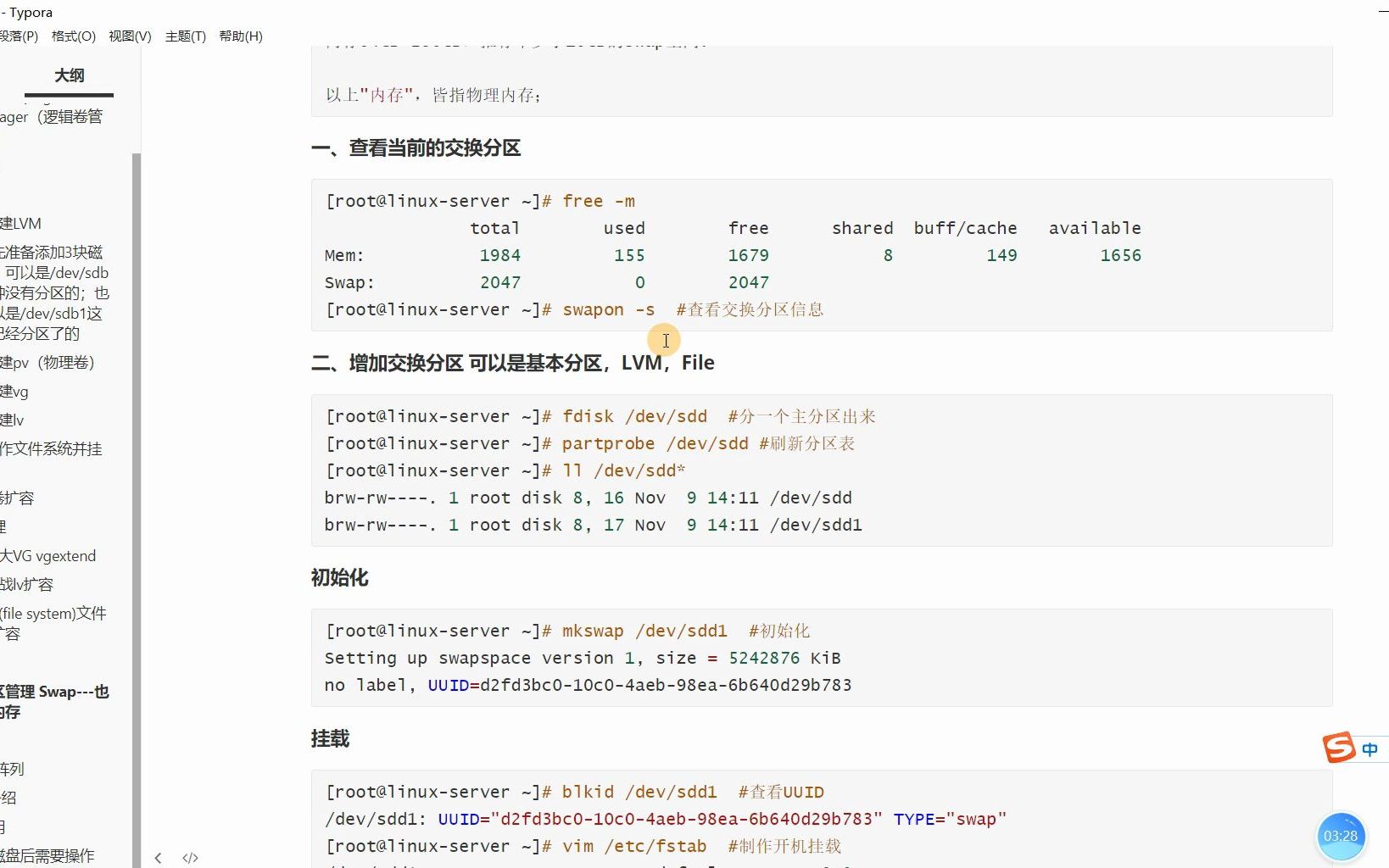Open the 格式(O) menu
Viewport: 1389px width, 868px height.
(74, 36)
